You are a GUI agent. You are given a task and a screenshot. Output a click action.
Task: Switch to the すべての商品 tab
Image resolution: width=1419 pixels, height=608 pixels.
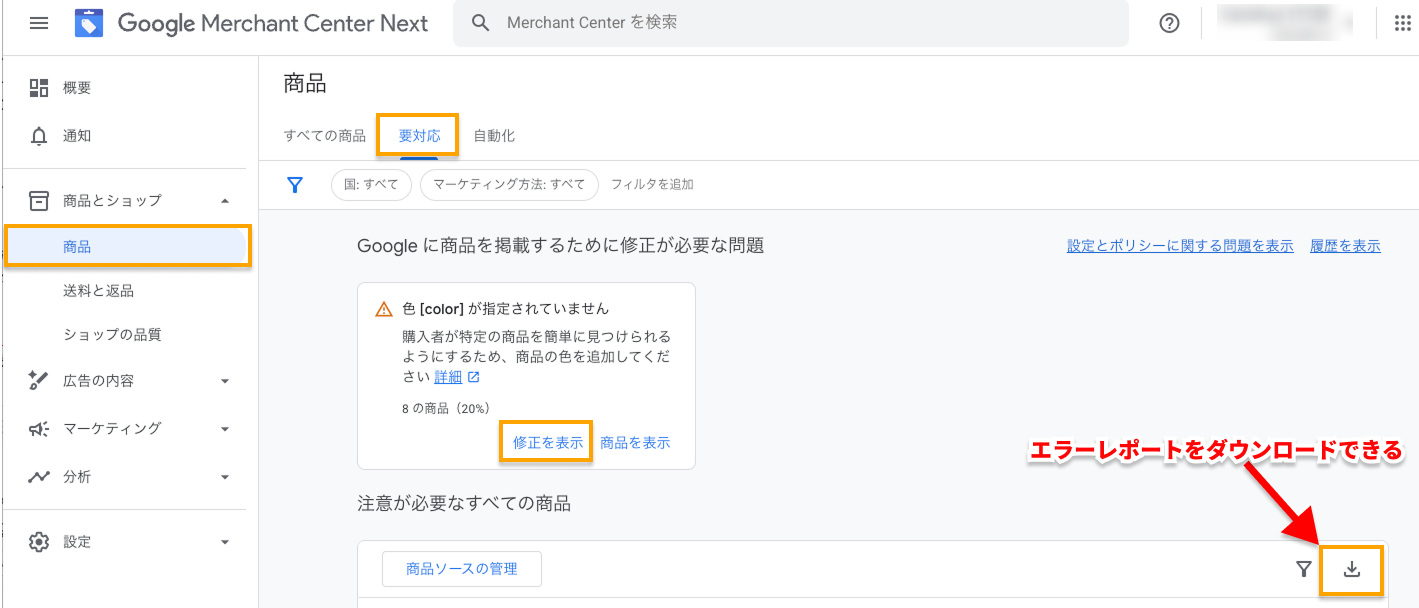pos(324,136)
